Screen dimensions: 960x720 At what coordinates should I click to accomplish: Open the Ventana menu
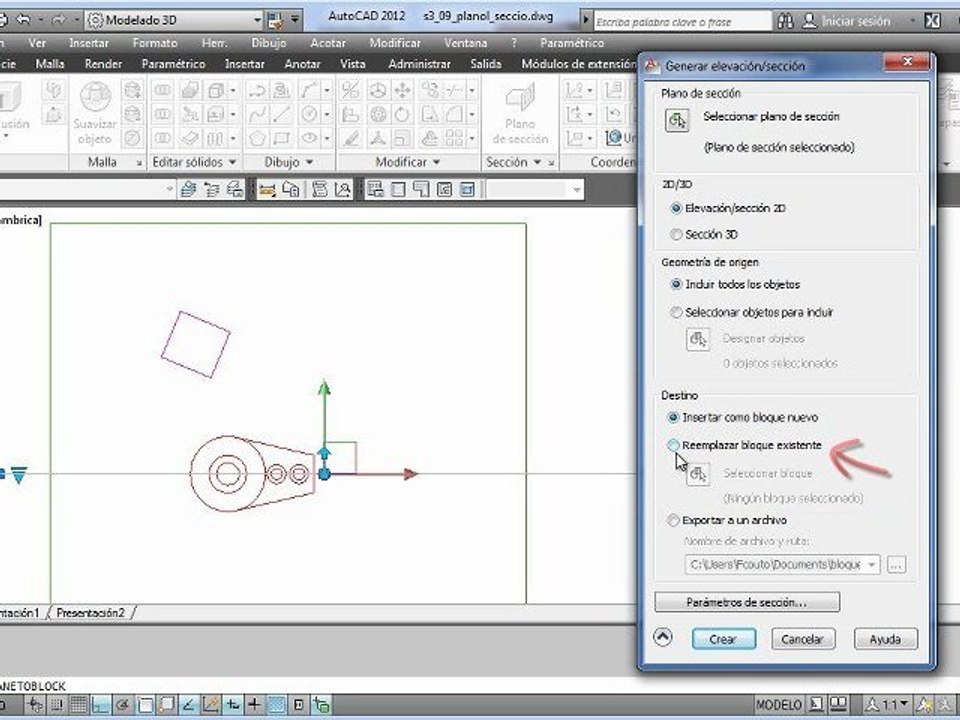click(x=465, y=43)
